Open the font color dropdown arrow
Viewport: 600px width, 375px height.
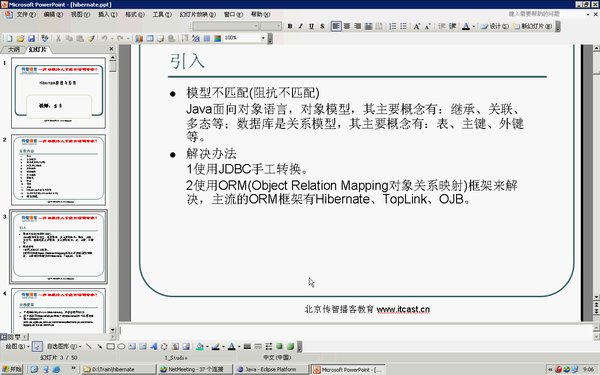point(473,26)
